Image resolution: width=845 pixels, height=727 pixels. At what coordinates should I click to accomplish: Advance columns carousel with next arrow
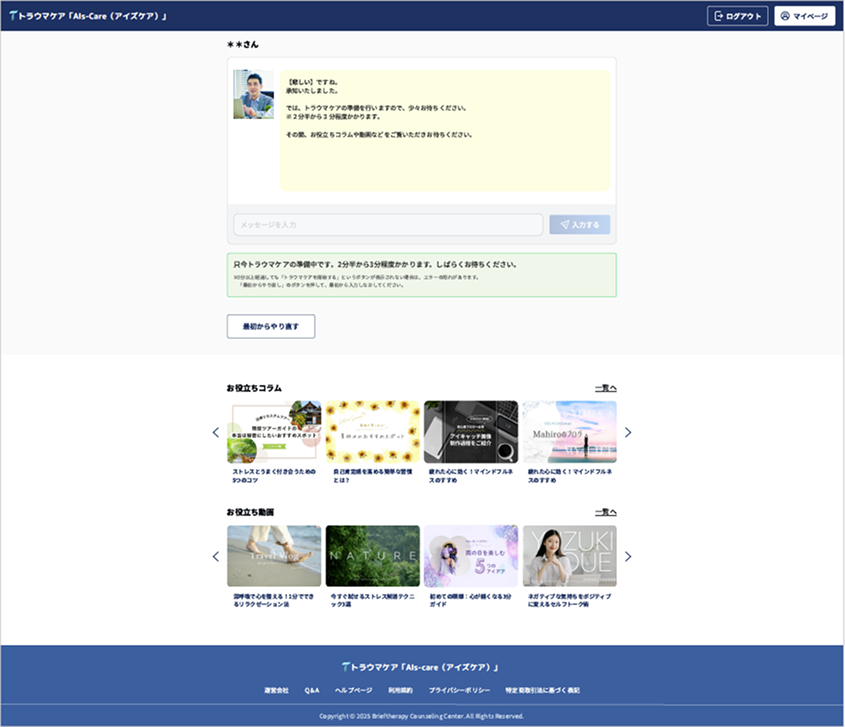628,432
